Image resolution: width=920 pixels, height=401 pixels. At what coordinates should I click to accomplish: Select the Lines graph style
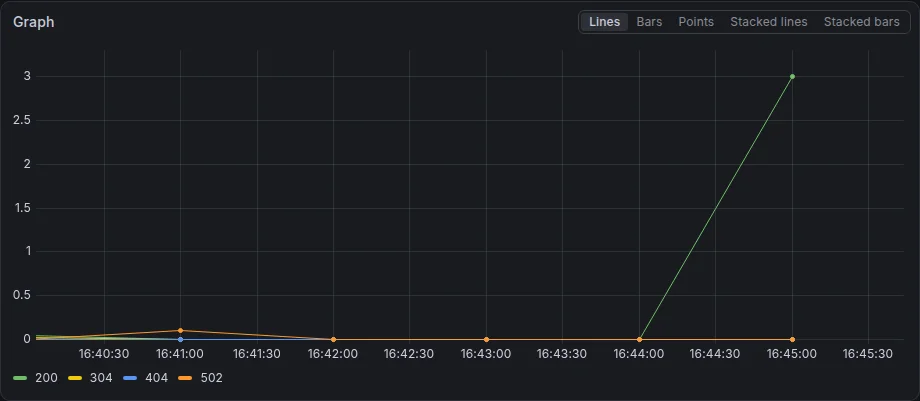click(604, 22)
